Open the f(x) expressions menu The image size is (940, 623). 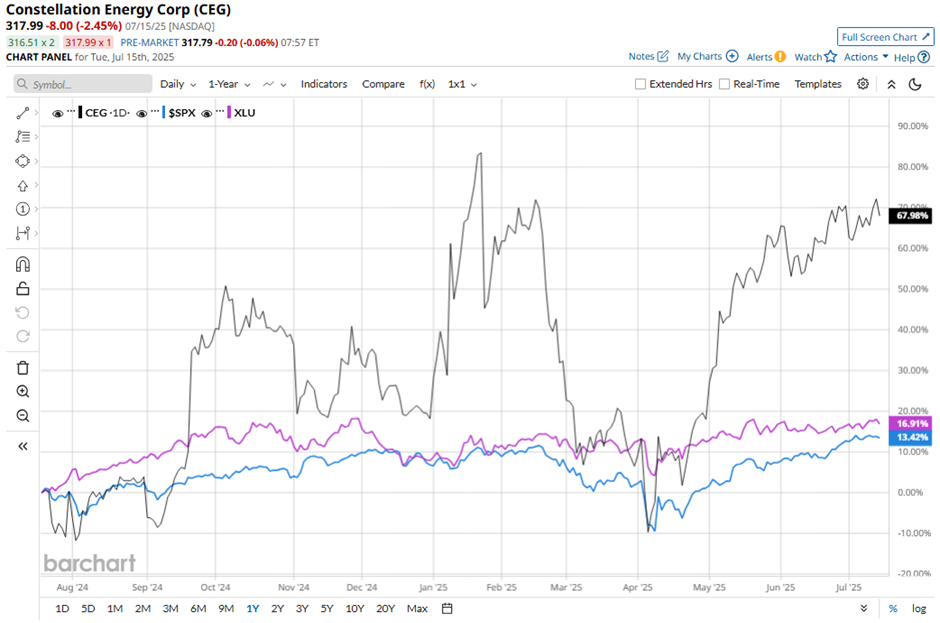coord(427,84)
